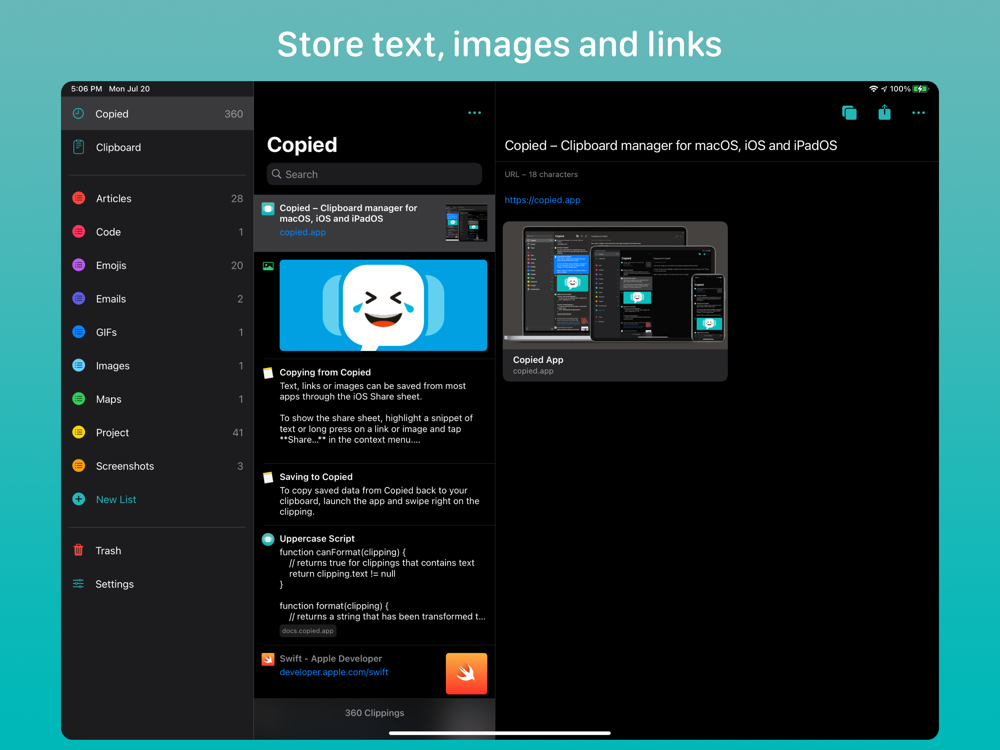Click the docs.copied.app tag

(308, 631)
